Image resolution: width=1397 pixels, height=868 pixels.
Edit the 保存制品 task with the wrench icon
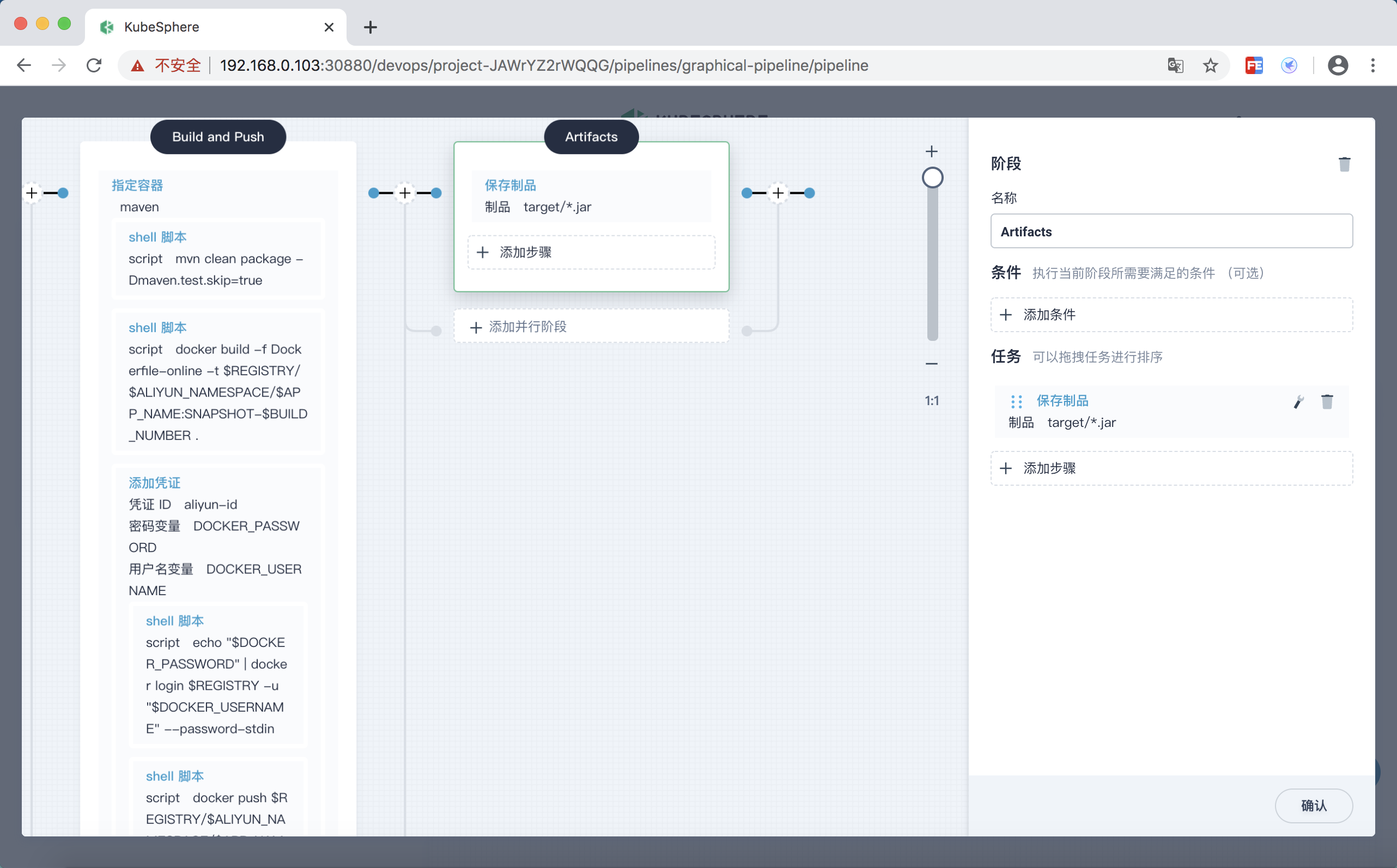click(1298, 401)
